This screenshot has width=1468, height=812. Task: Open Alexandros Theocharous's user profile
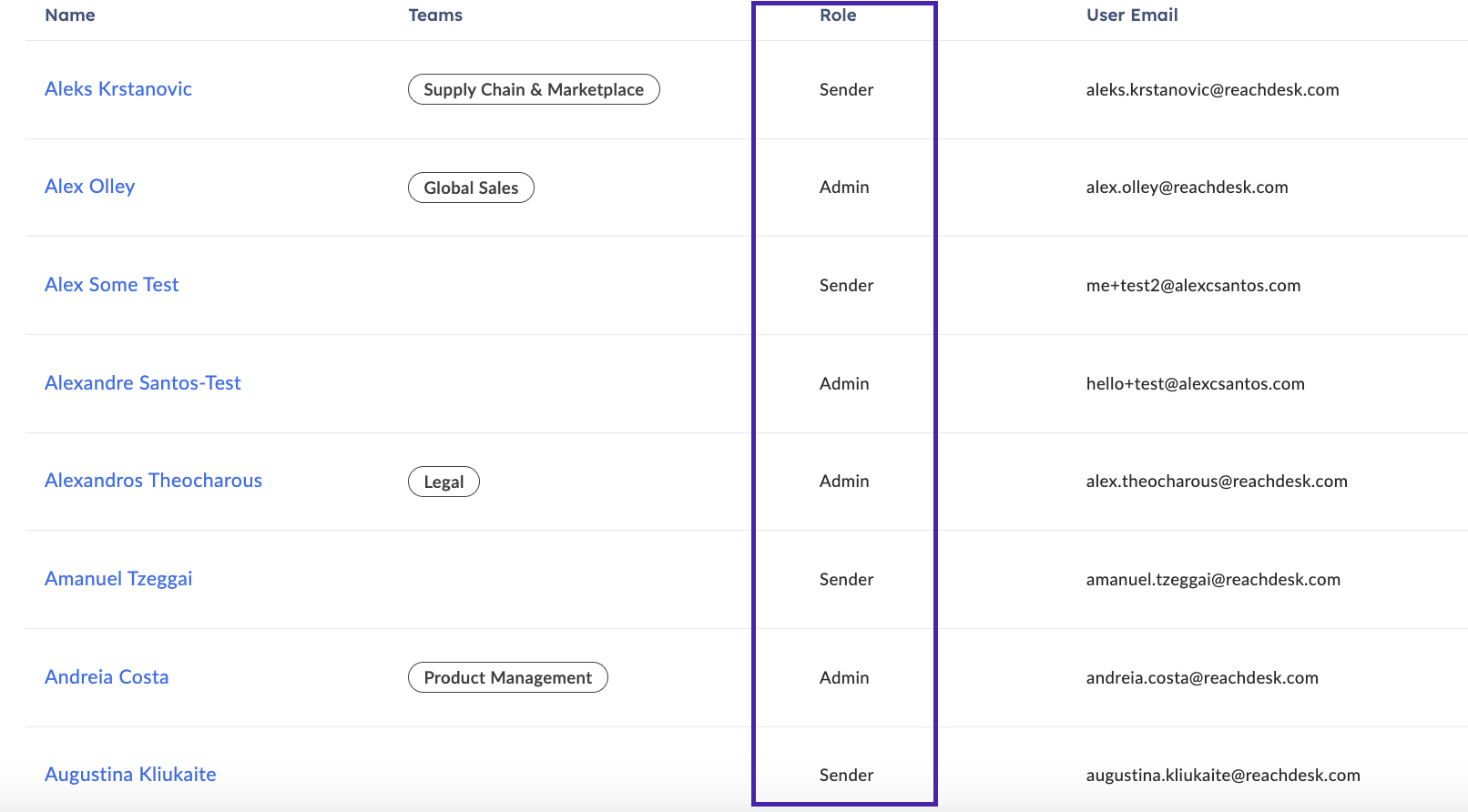point(154,481)
